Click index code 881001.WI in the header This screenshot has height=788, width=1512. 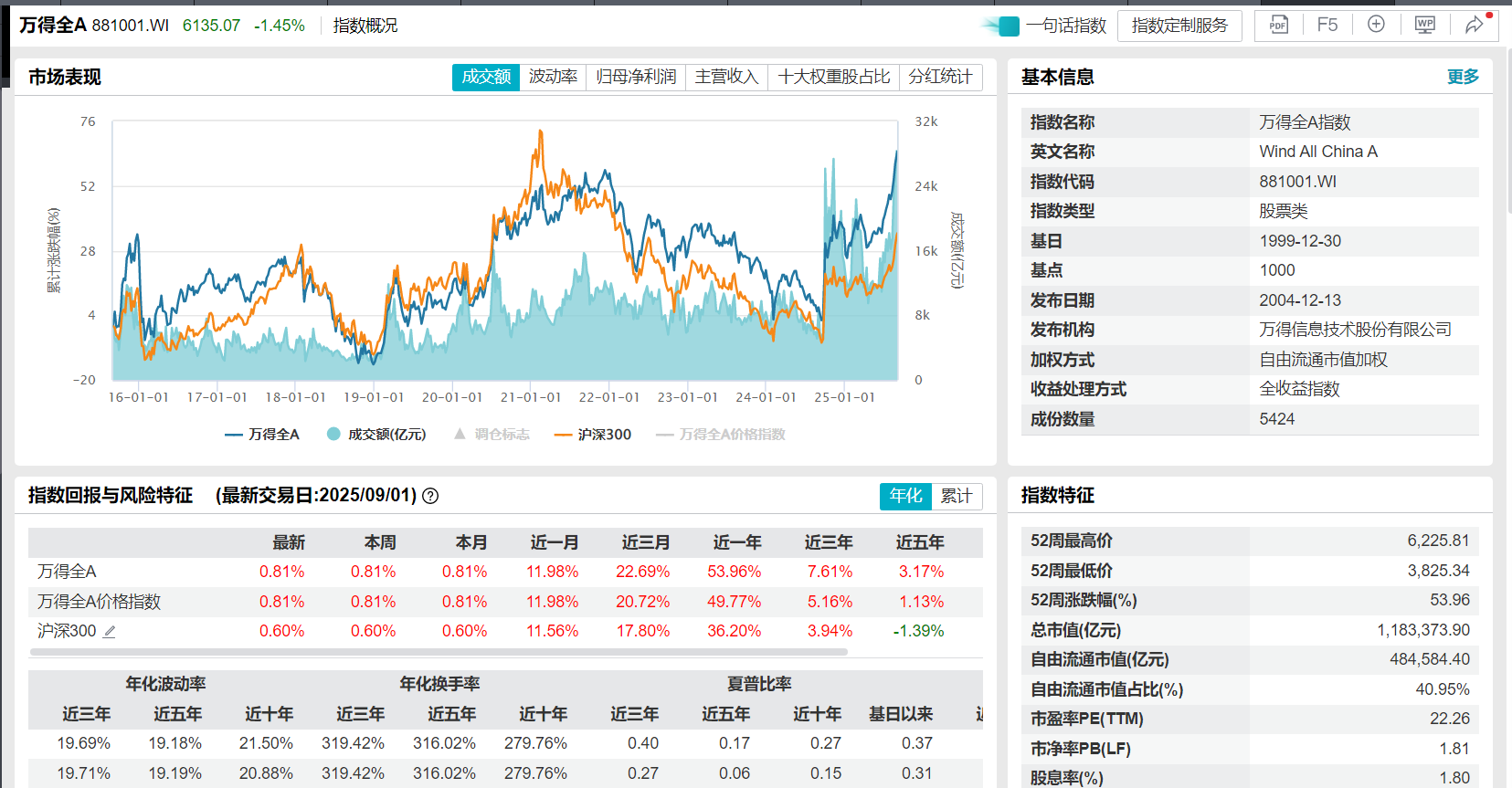pos(131,26)
